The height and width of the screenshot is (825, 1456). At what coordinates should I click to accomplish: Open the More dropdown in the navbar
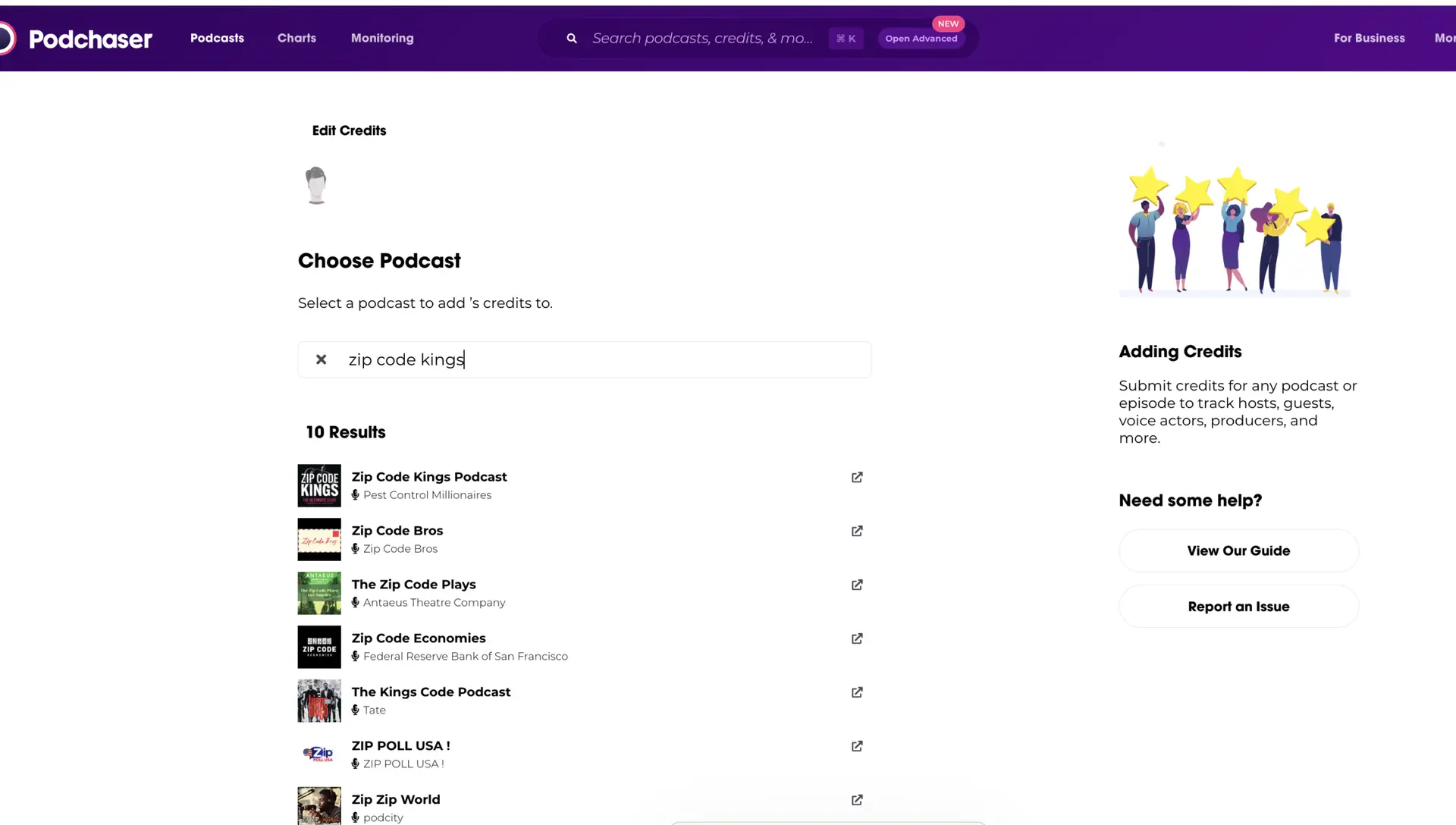pos(1445,38)
